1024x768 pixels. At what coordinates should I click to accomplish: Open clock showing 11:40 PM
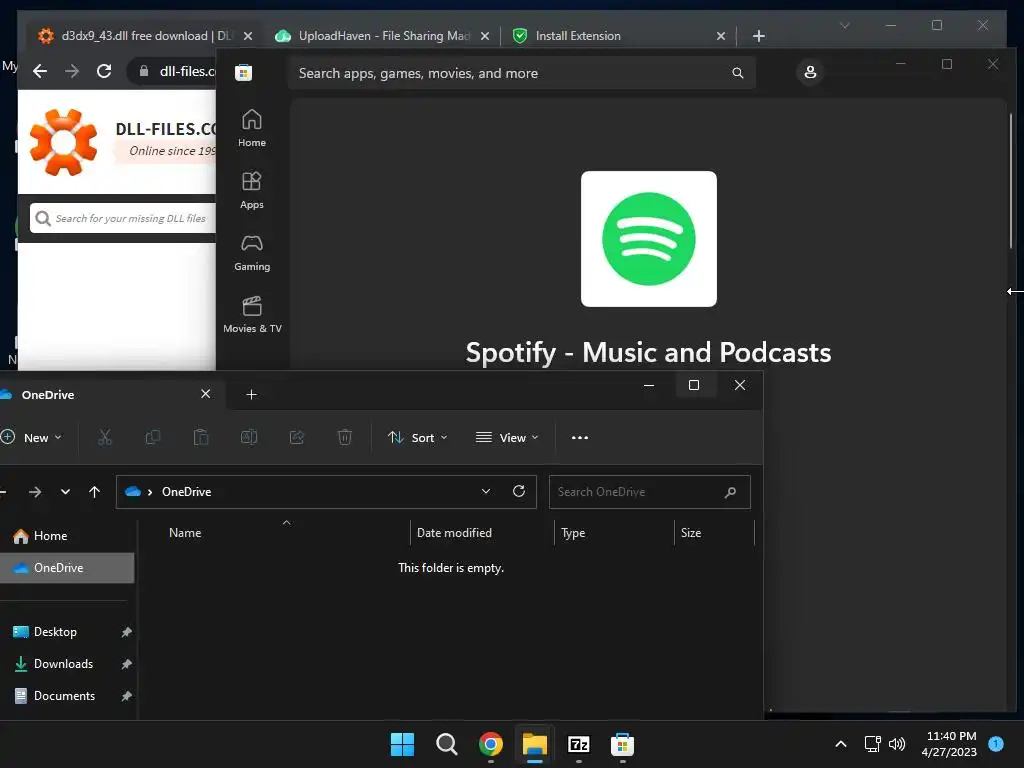(x=951, y=744)
